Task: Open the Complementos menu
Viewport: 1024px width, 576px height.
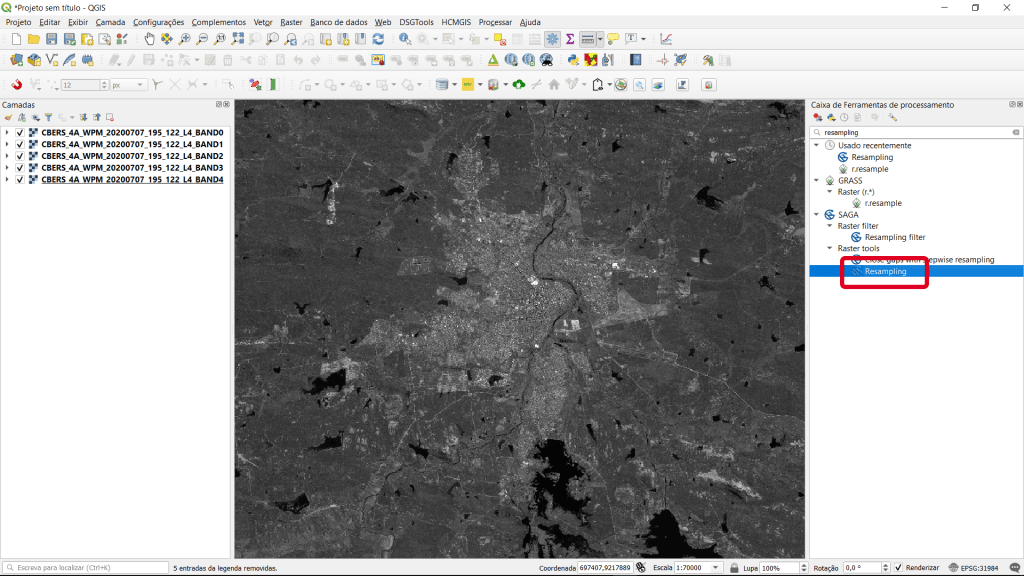Action: [x=219, y=22]
